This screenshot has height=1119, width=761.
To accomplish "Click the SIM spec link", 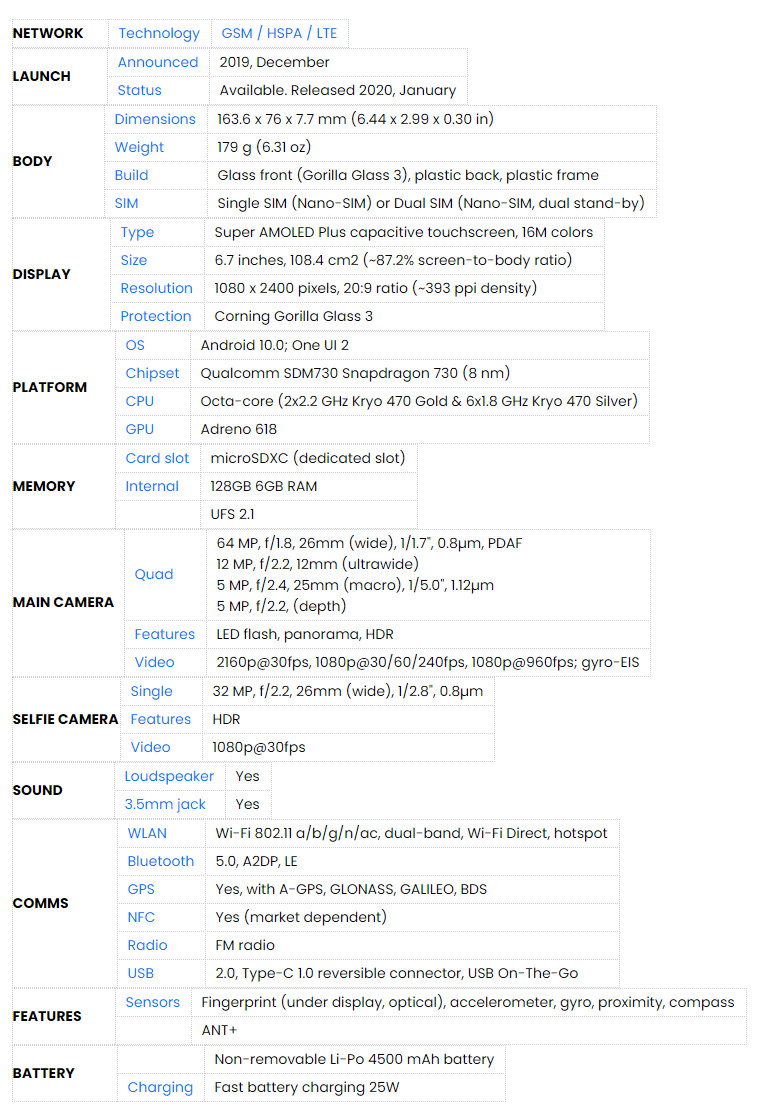I will [126, 203].
